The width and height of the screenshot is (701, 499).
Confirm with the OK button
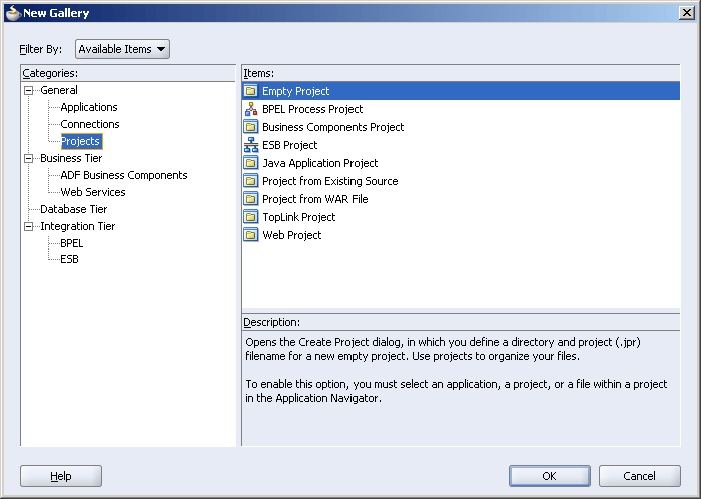[x=549, y=476]
